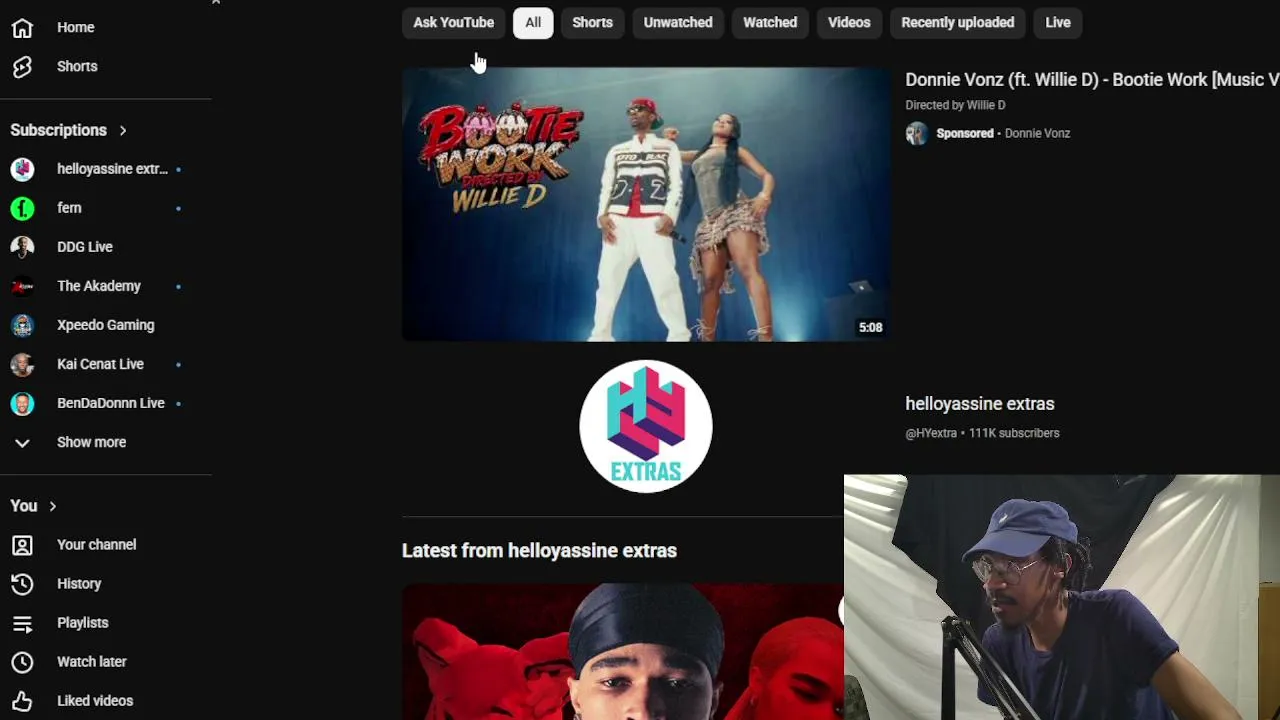This screenshot has width=1280, height=720.
Task: Open the You heading link
Action: point(24,506)
